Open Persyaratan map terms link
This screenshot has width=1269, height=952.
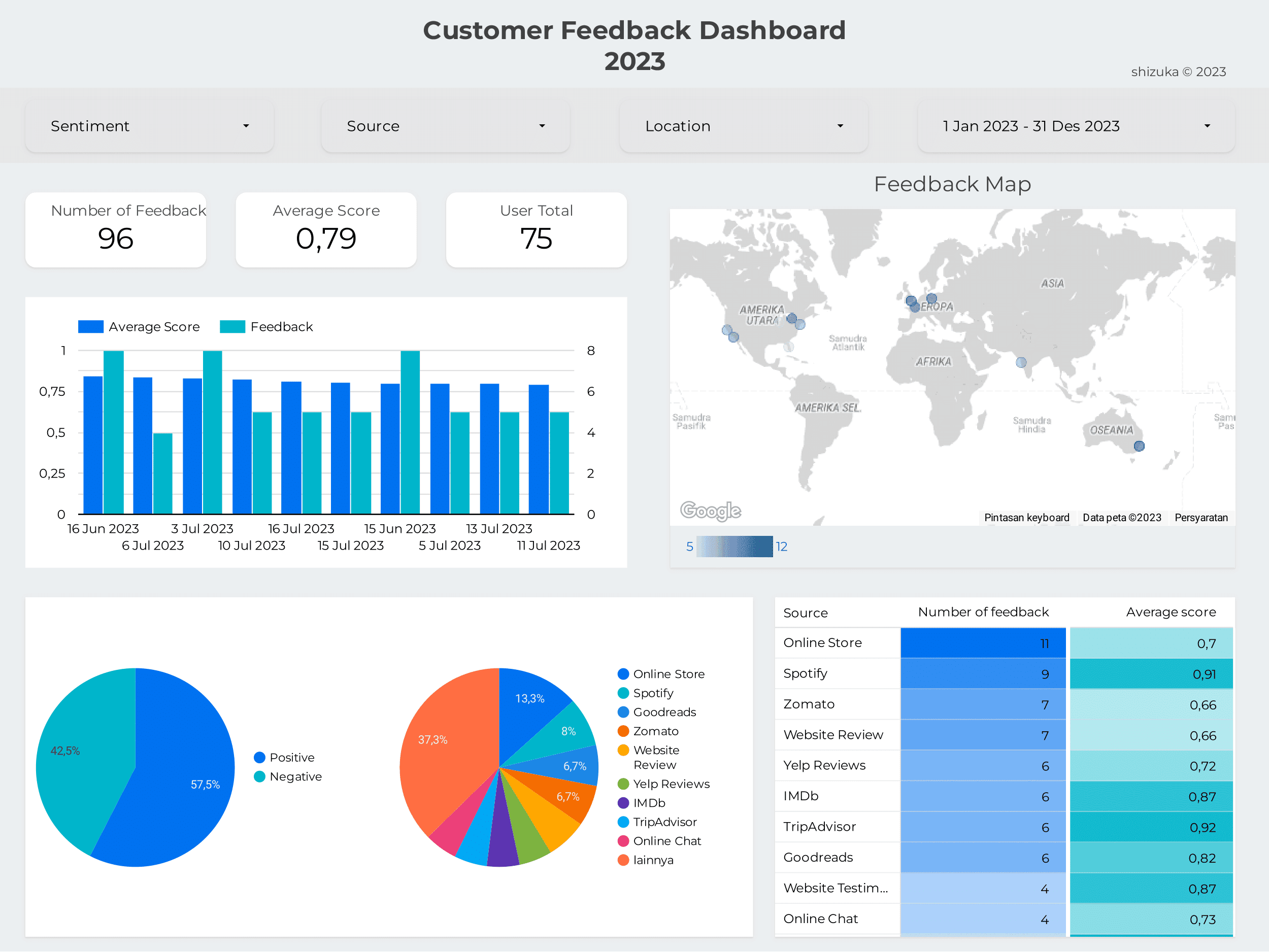coord(1201,518)
